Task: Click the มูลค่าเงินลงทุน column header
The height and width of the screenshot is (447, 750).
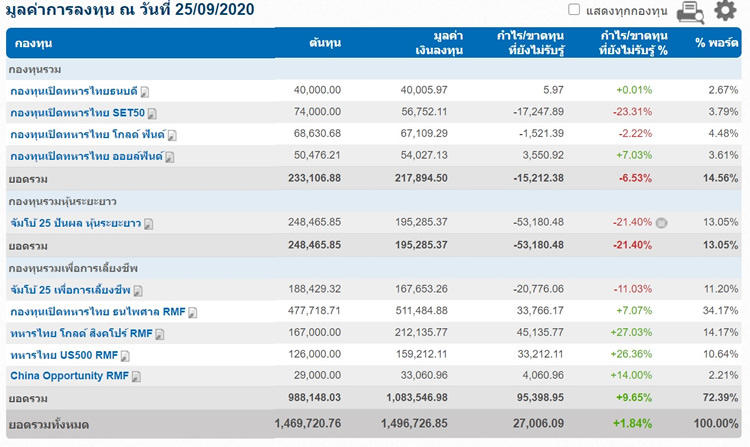Action: [439, 43]
